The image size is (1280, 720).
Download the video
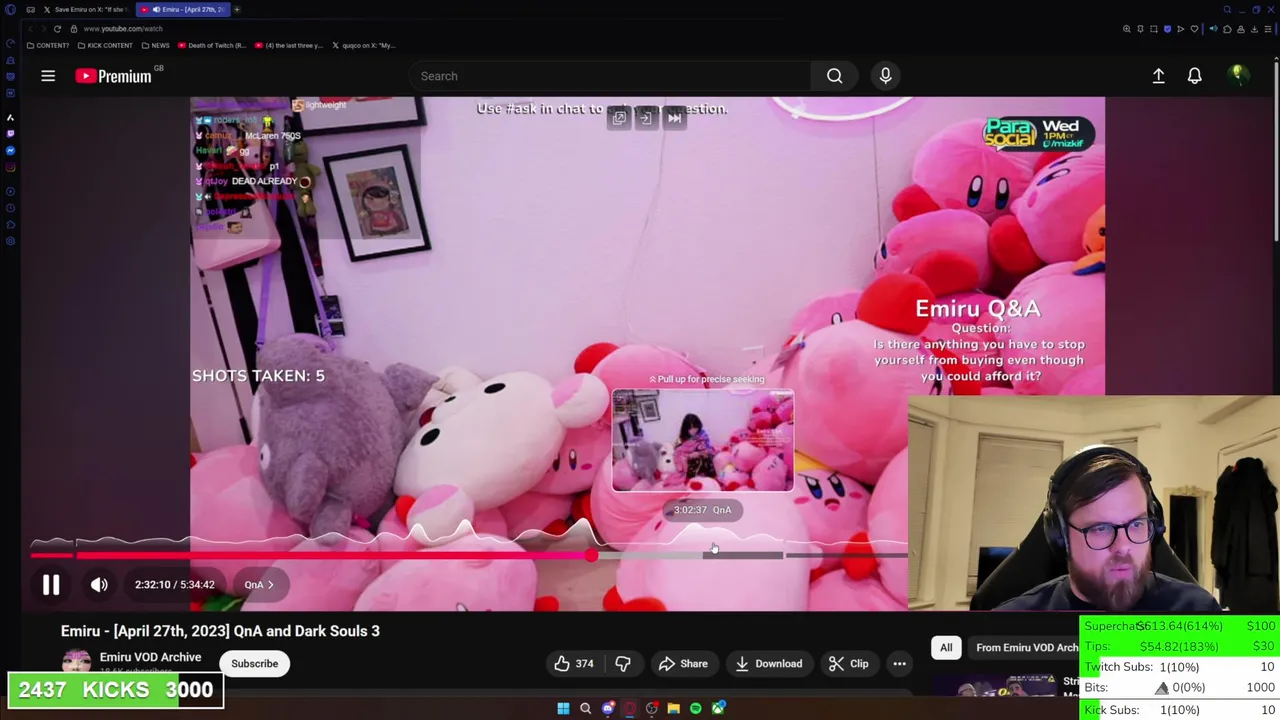768,664
